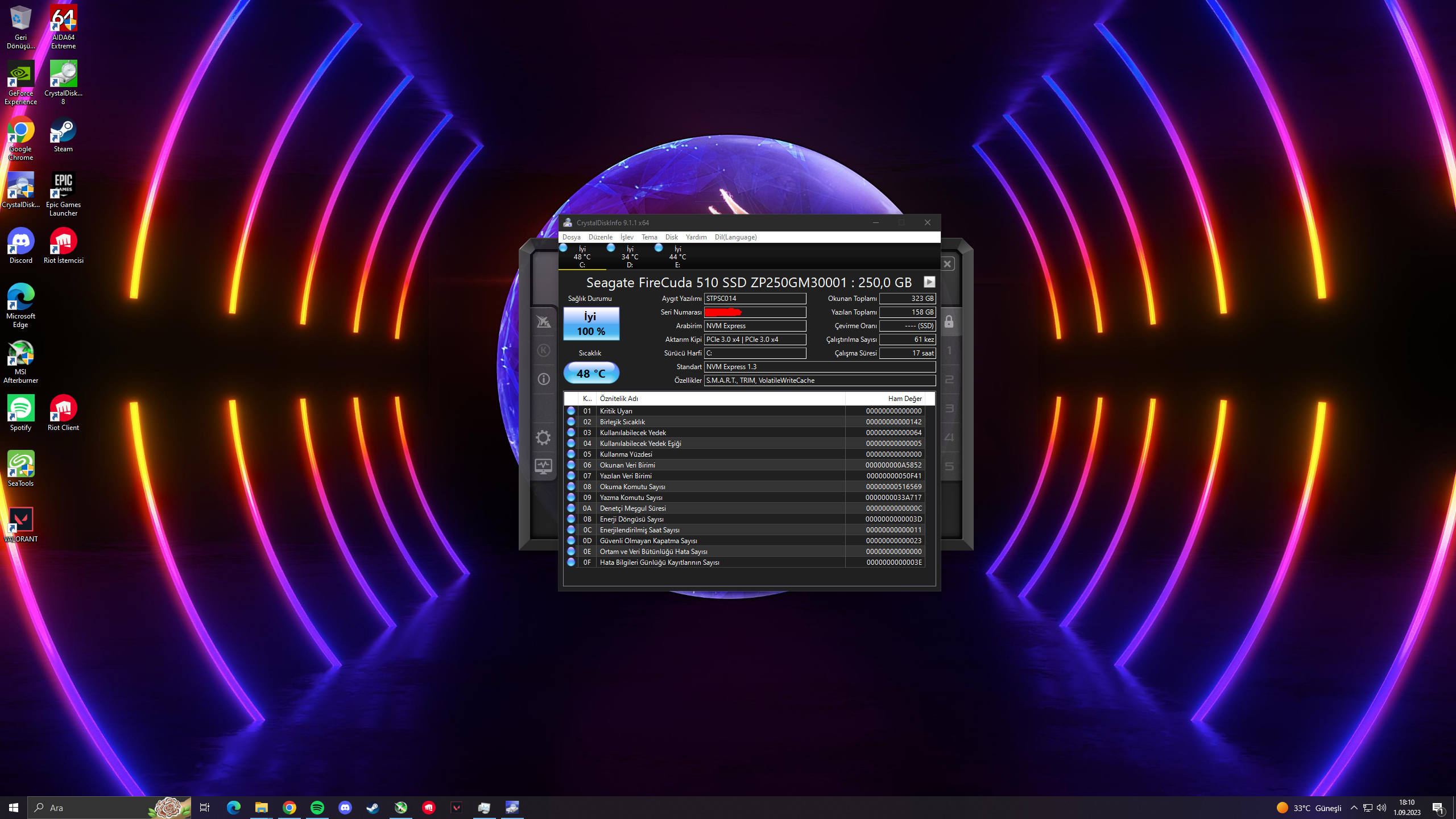Click the Okunan Toplamı value 323 GB
Image resolution: width=1456 pixels, height=819 pixels.
click(908, 299)
